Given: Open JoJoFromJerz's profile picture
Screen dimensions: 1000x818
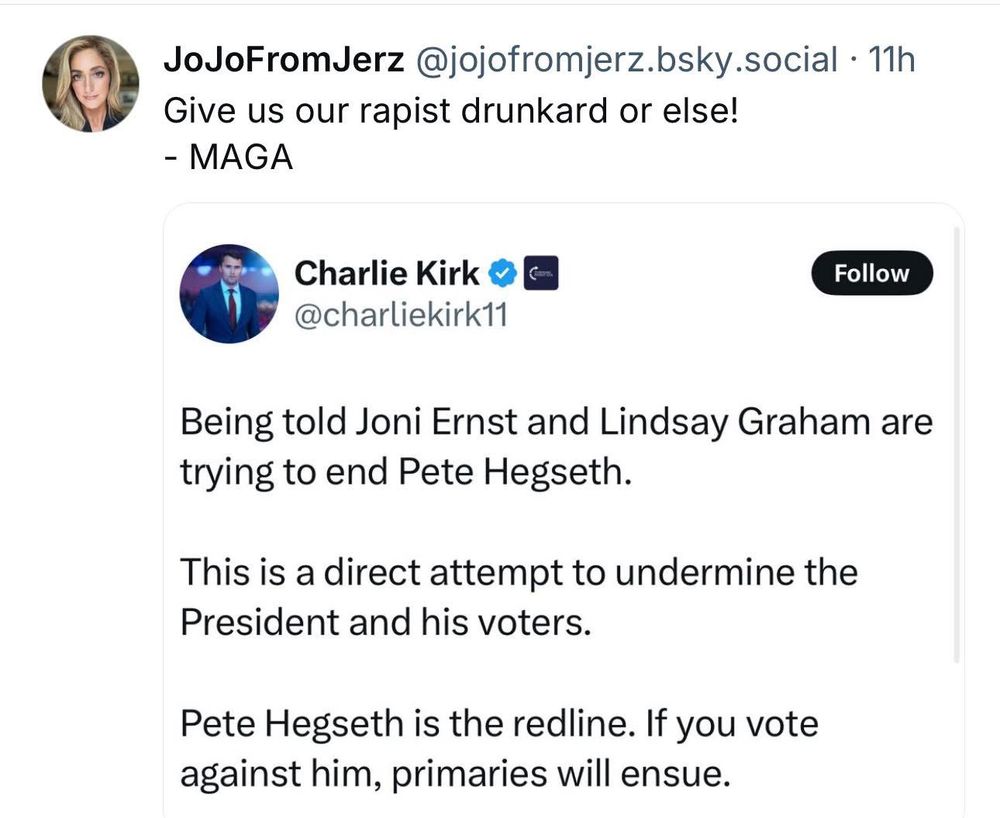Looking at the screenshot, I should pos(90,84).
